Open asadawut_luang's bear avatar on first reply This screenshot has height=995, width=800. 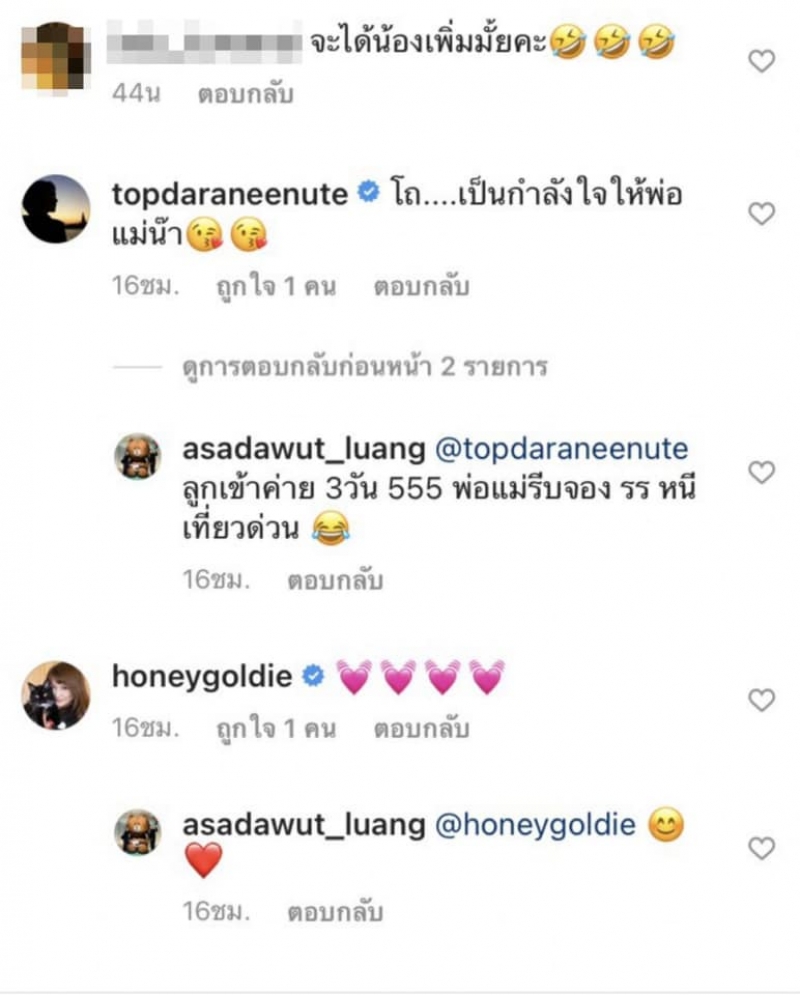137,456
